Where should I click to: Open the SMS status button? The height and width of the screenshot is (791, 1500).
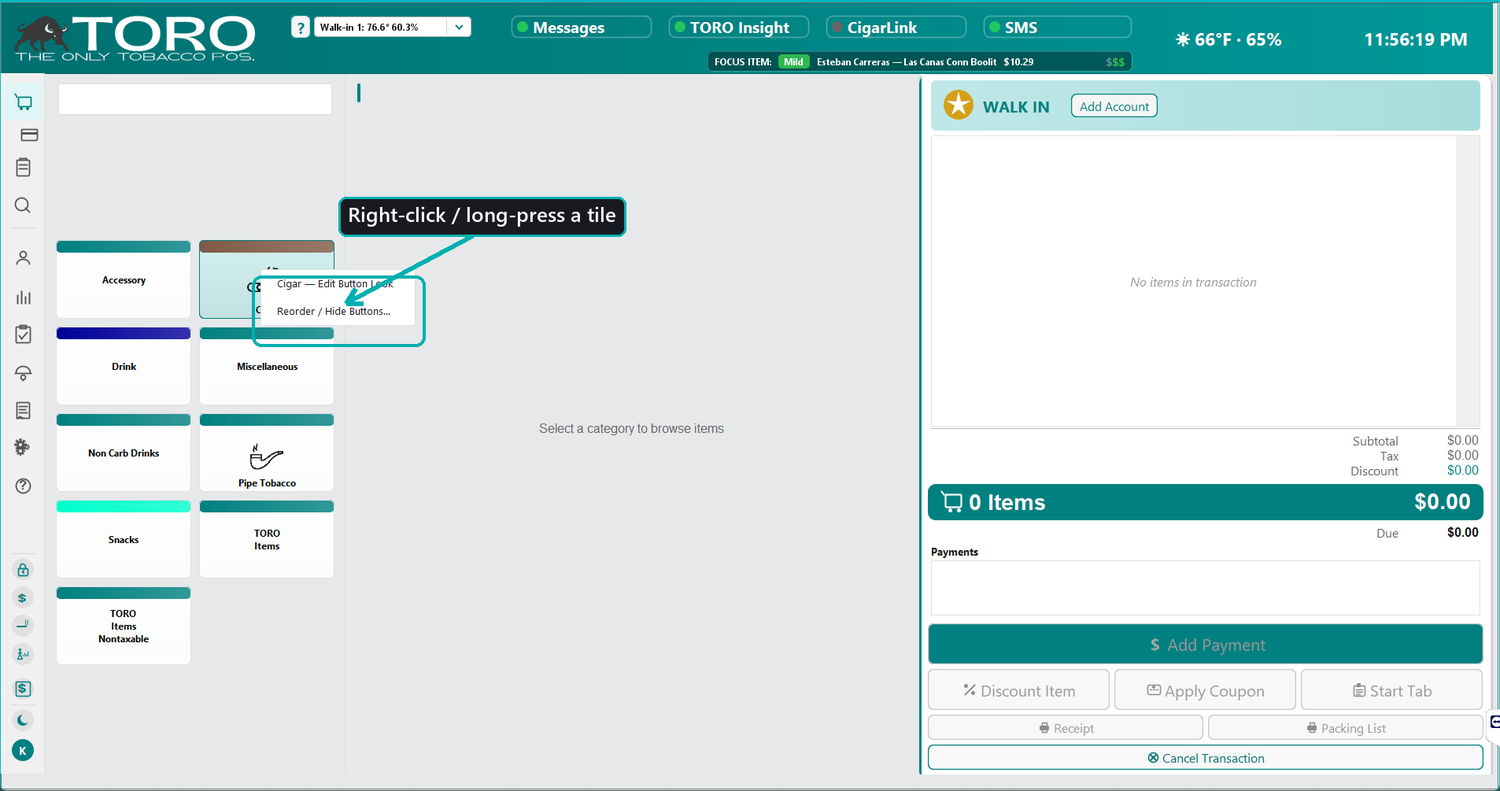pyautogui.click(x=1058, y=28)
